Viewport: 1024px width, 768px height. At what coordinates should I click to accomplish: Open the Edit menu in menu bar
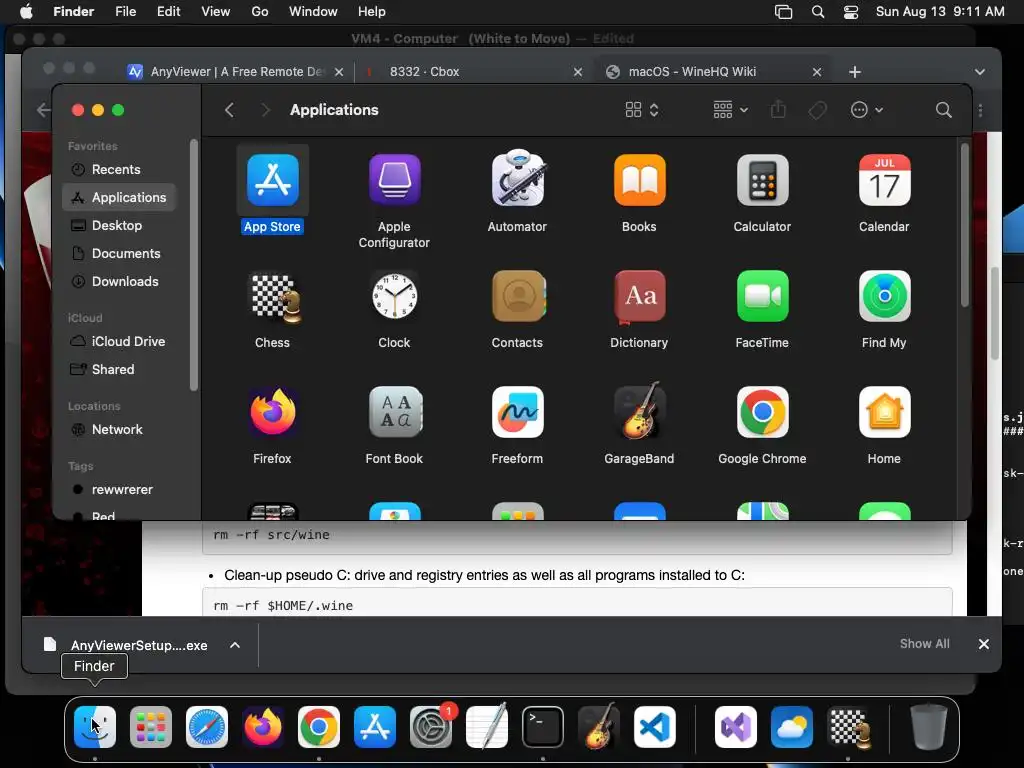pos(168,12)
